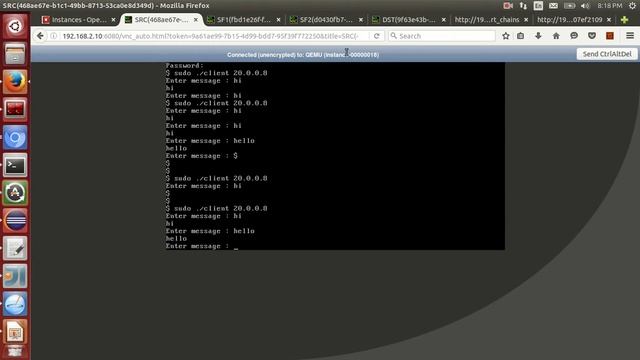Open Terminal from the launcher
Viewport: 640px width, 360px height.
click(x=15, y=165)
